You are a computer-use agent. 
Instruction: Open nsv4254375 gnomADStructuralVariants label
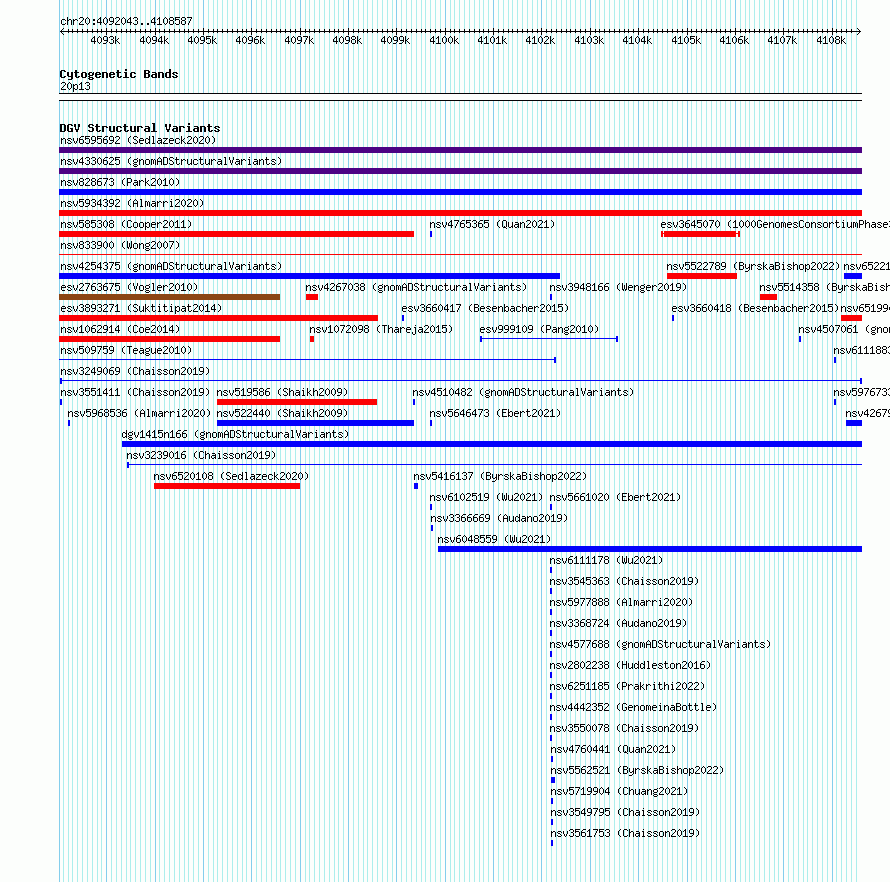[171, 266]
